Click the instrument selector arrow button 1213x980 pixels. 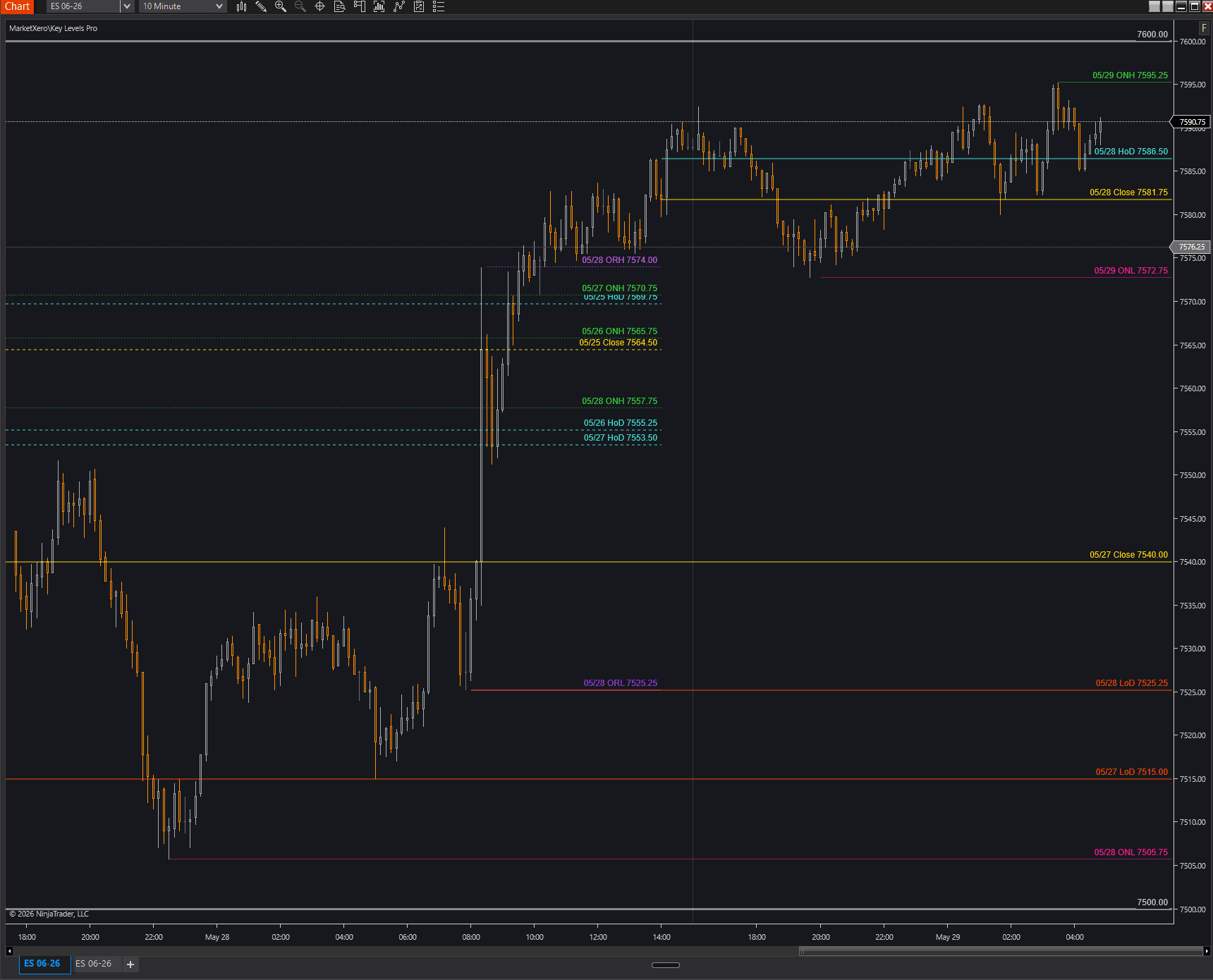tap(127, 6)
